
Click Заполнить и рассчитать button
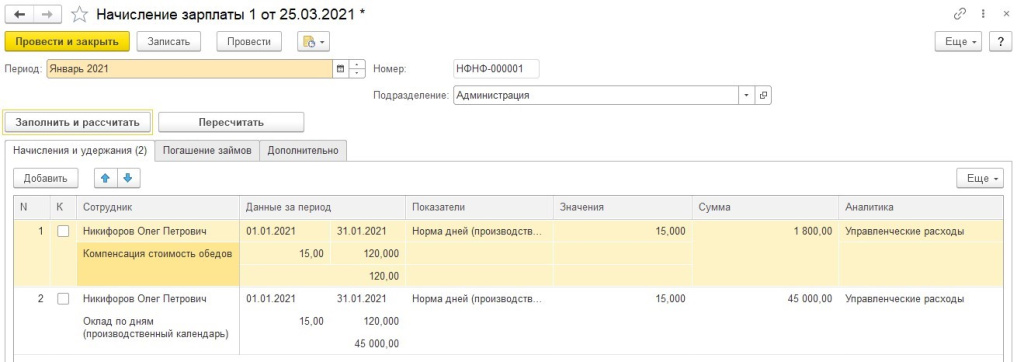[78, 122]
